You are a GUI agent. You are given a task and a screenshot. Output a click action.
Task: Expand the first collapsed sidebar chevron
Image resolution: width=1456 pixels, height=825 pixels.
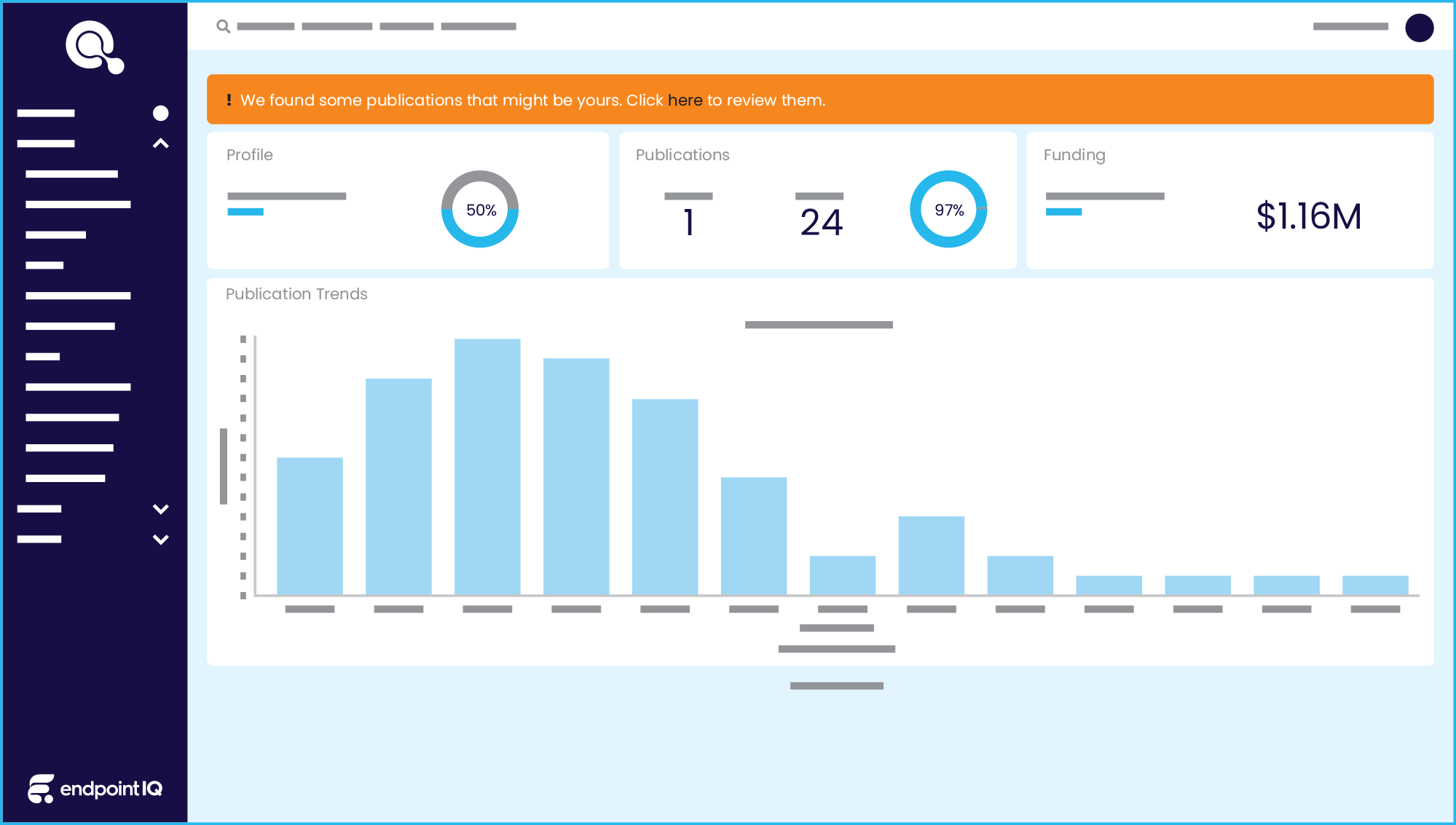(x=161, y=509)
